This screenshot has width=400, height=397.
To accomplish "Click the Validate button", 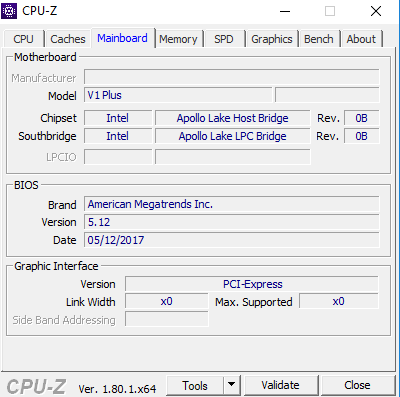I will pos(280,385).
